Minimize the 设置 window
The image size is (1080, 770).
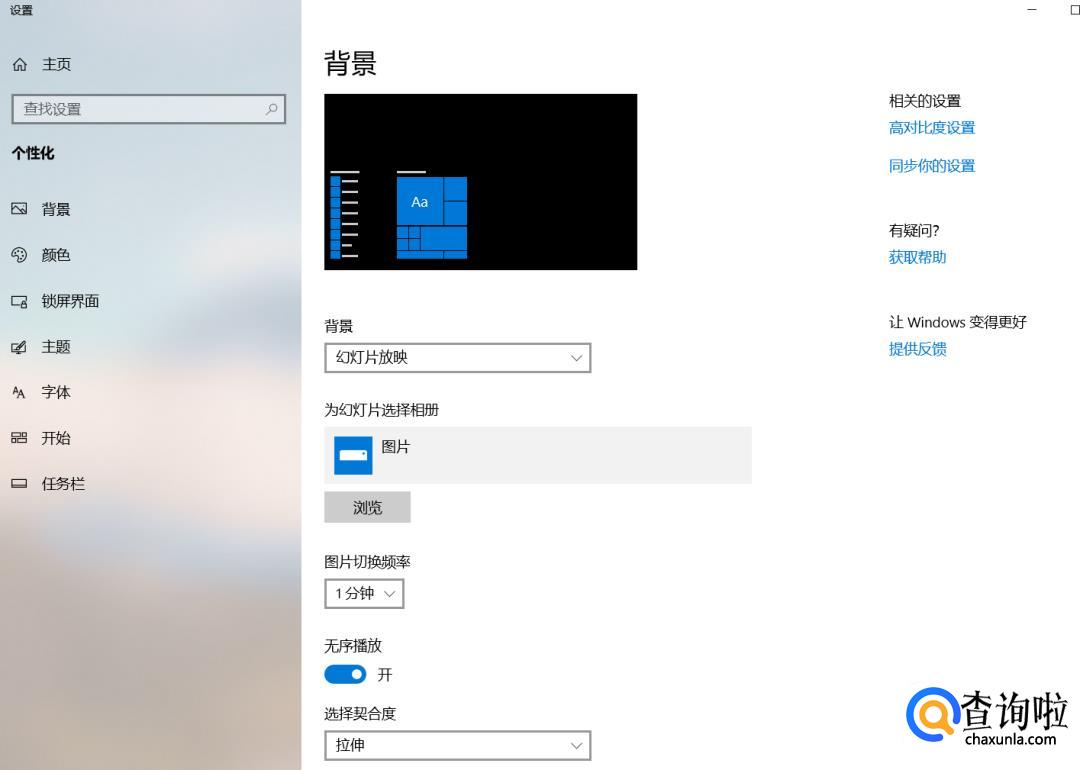click(1032, 10)
